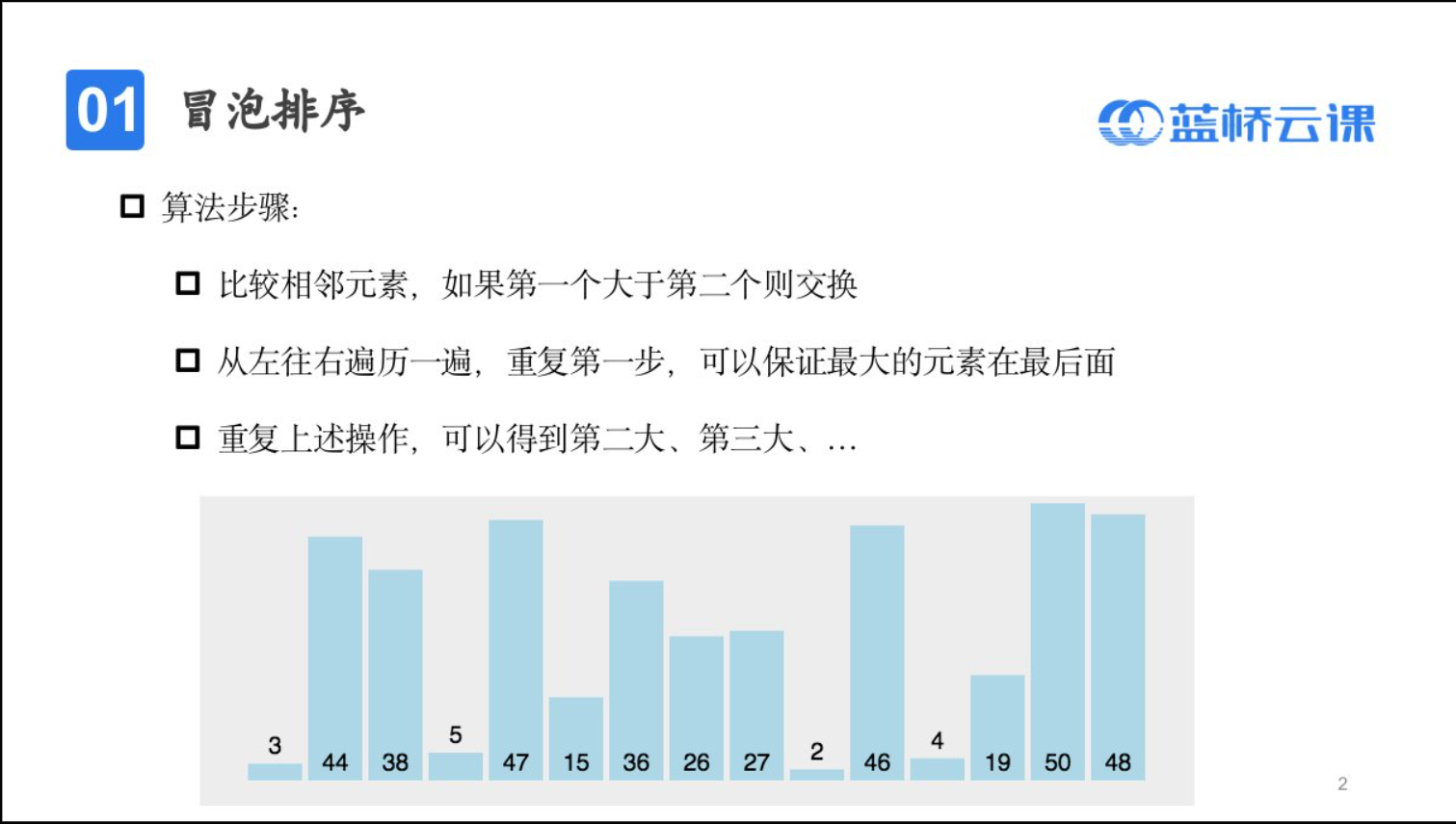
Task: Click the 蓝桥云课 brand text
Action: 1272,123
